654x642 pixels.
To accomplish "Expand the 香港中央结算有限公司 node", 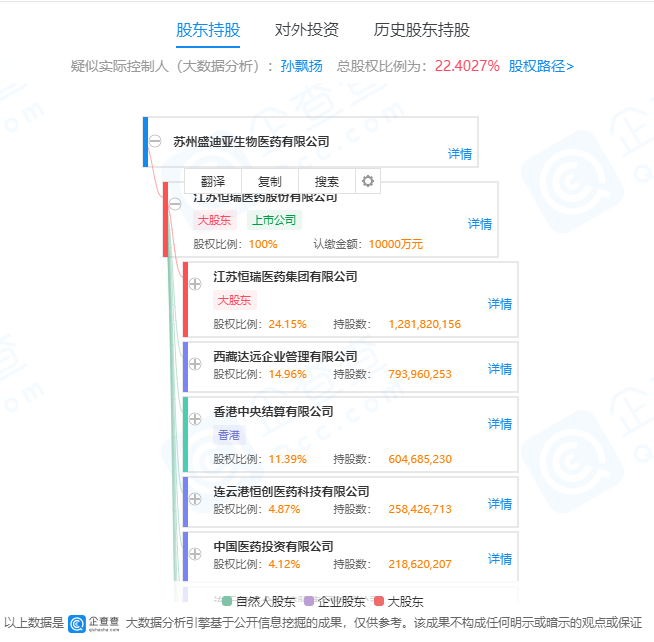I will pyautogui.click(x=195, y=419).
